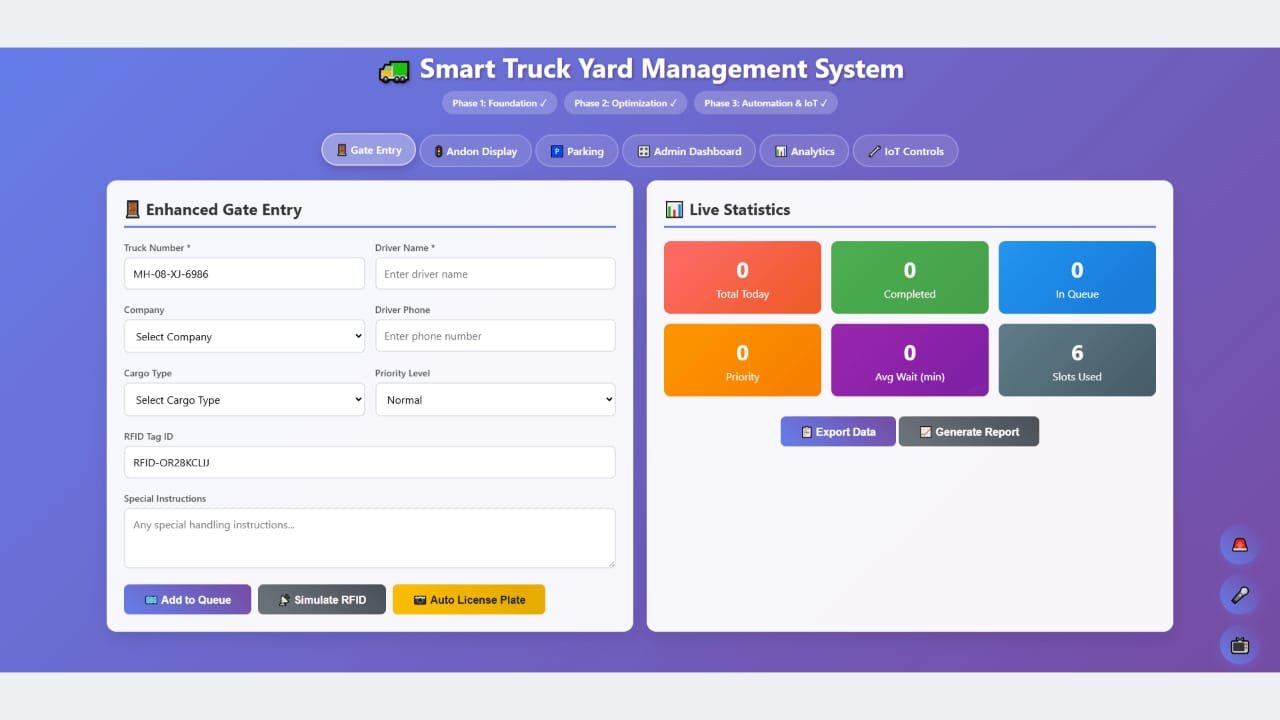Click the Driver Phone input field
Viewport: 1280px width, 720px height.
tap(495, 335)
